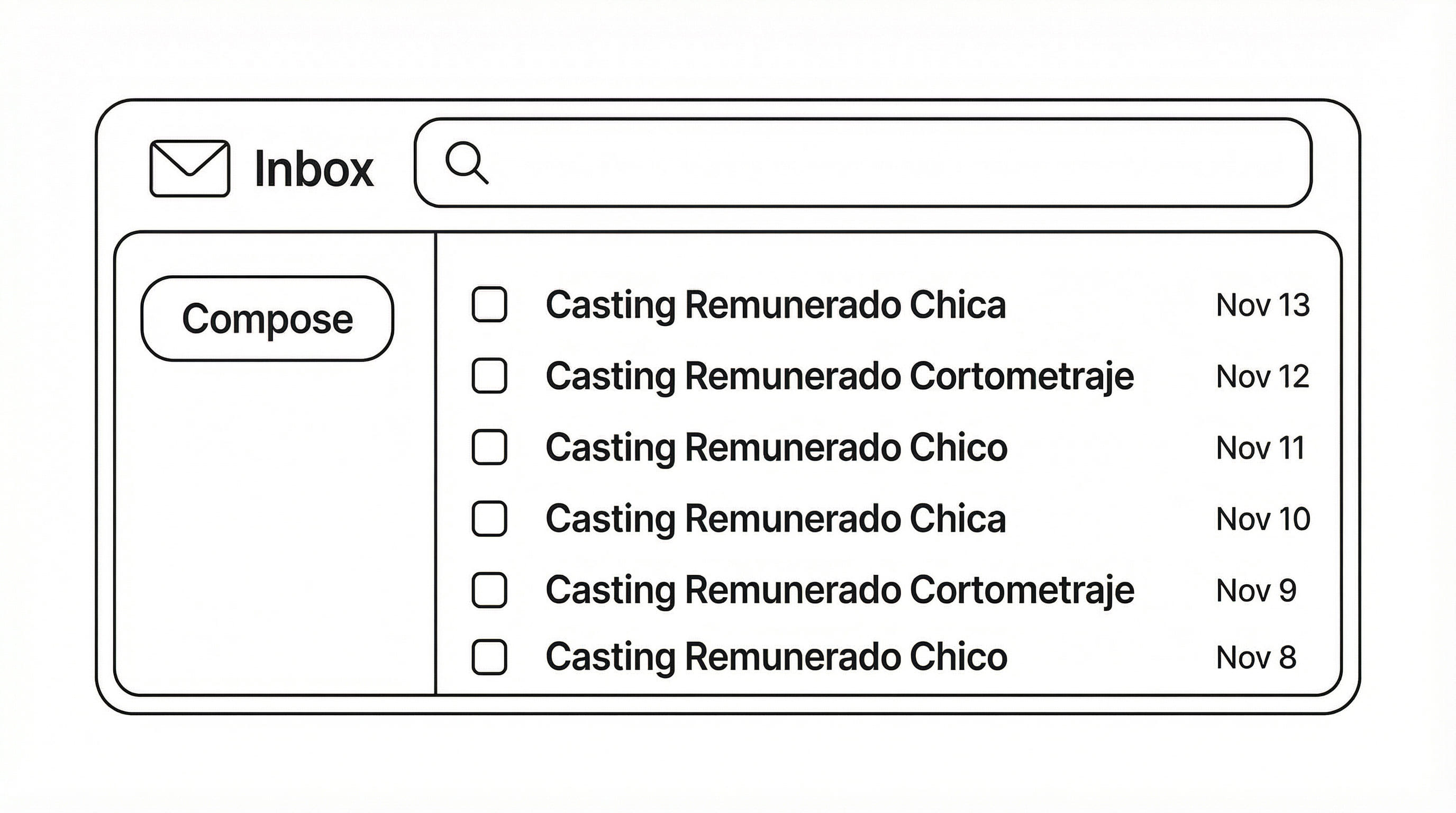This screenshot has width=1456, height=813.
Task: Click the Inbox title label
Action: point(314,168)
